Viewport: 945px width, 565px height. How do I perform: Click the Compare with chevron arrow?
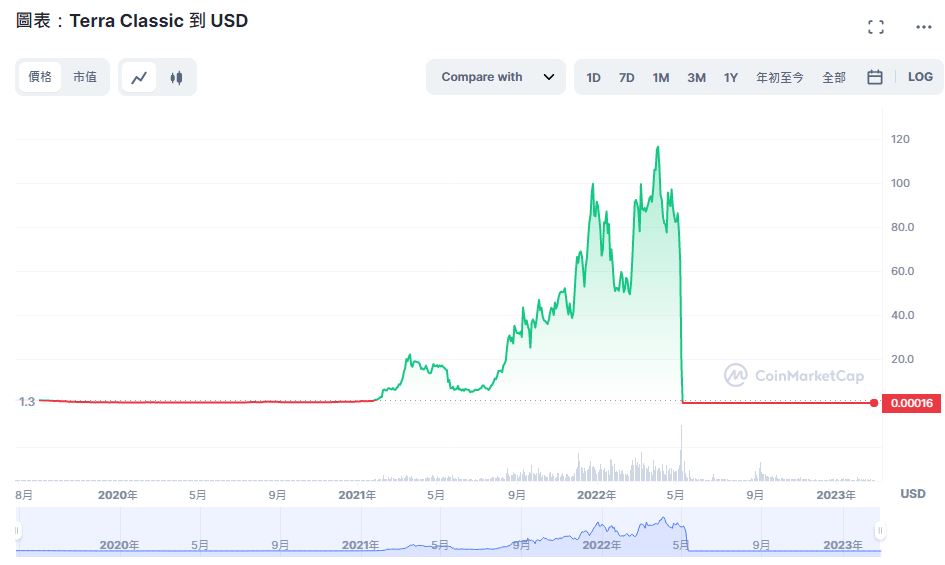tap(549, 77)
